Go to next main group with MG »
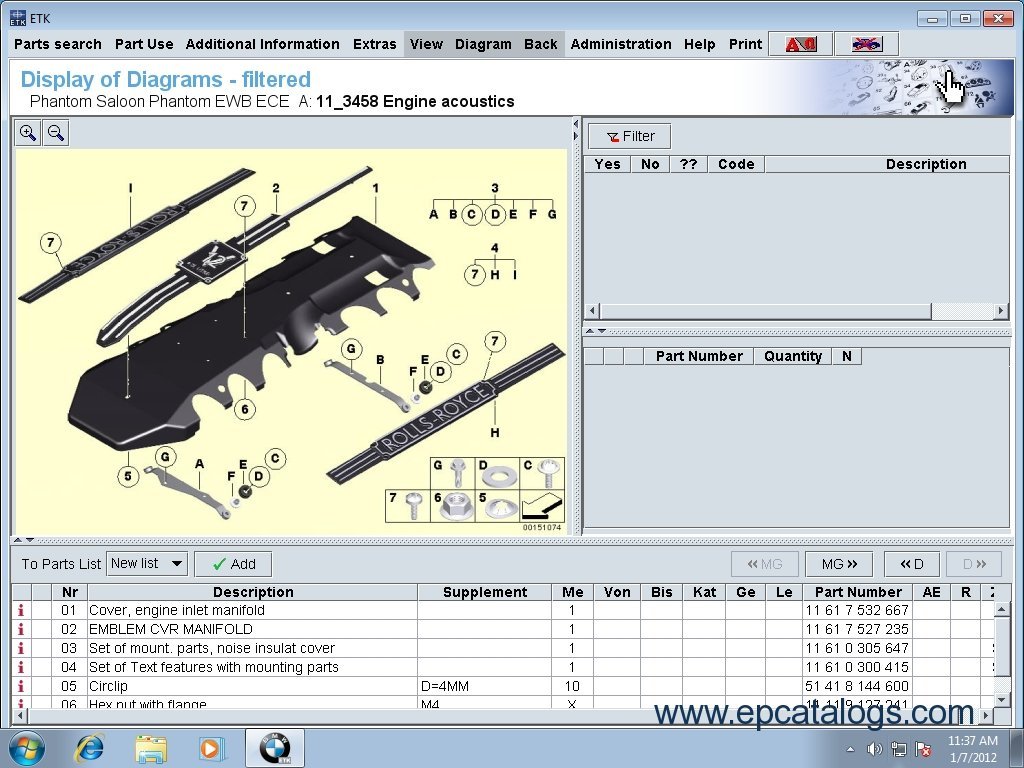Image resolution: width=1024 pixels, height=768 pixels. click(x=839, y=564)
